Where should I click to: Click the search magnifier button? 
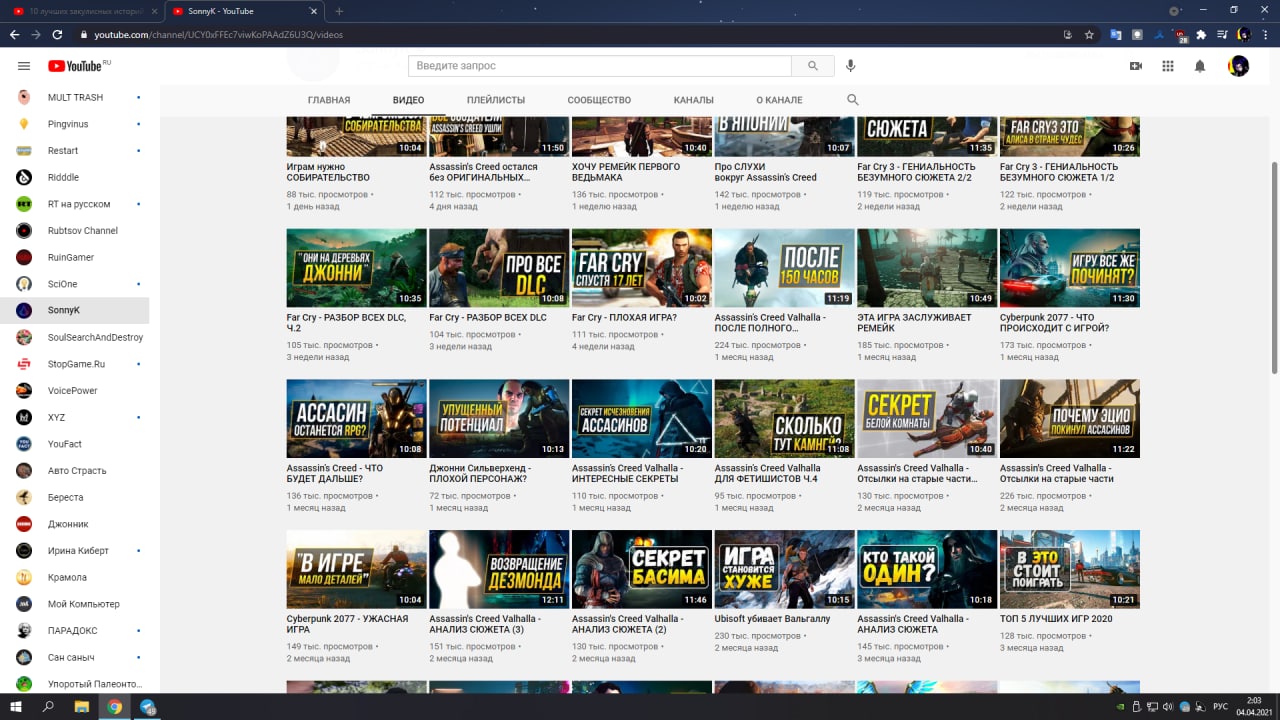(x=813, y=66)
